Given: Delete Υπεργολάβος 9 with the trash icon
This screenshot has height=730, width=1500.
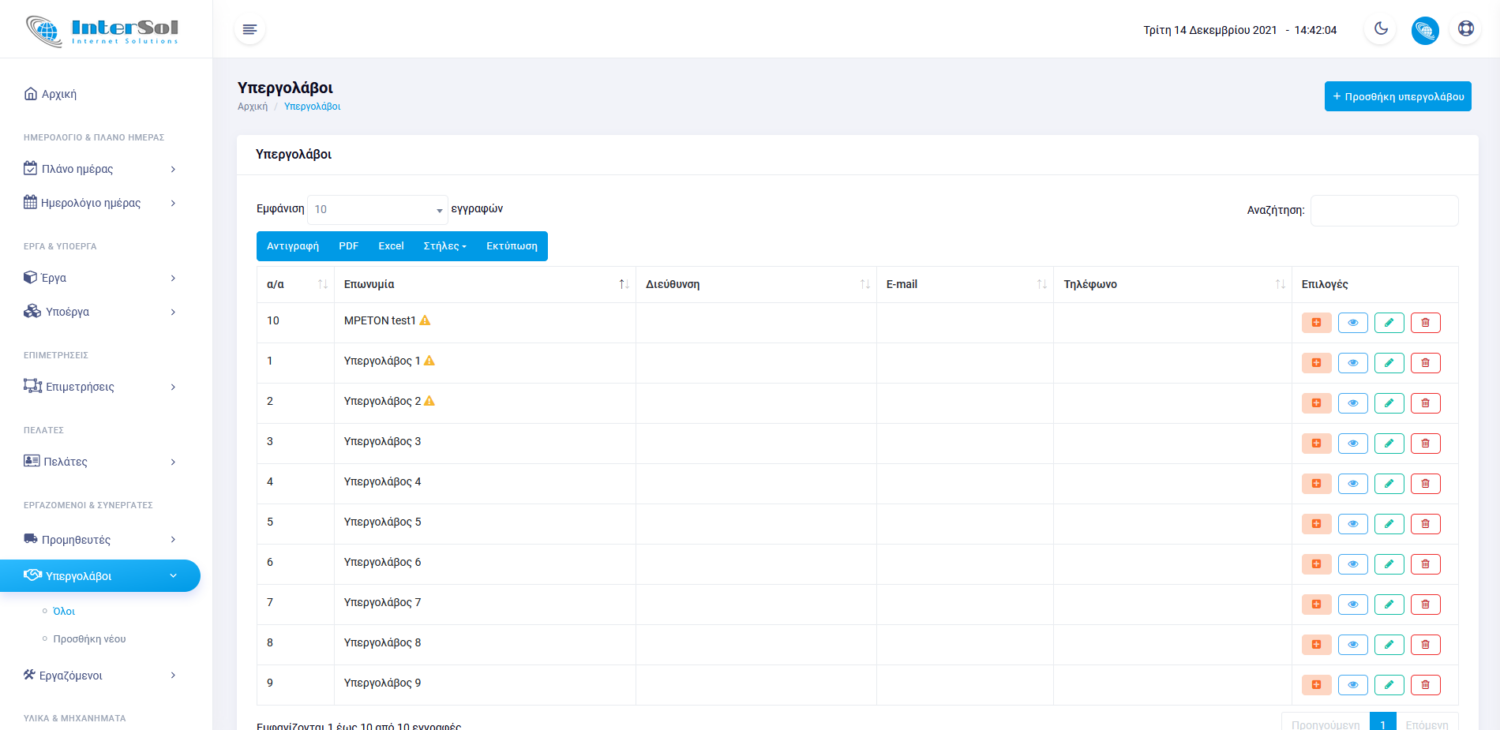Looking at the screenshot, I should point(1425,685).
